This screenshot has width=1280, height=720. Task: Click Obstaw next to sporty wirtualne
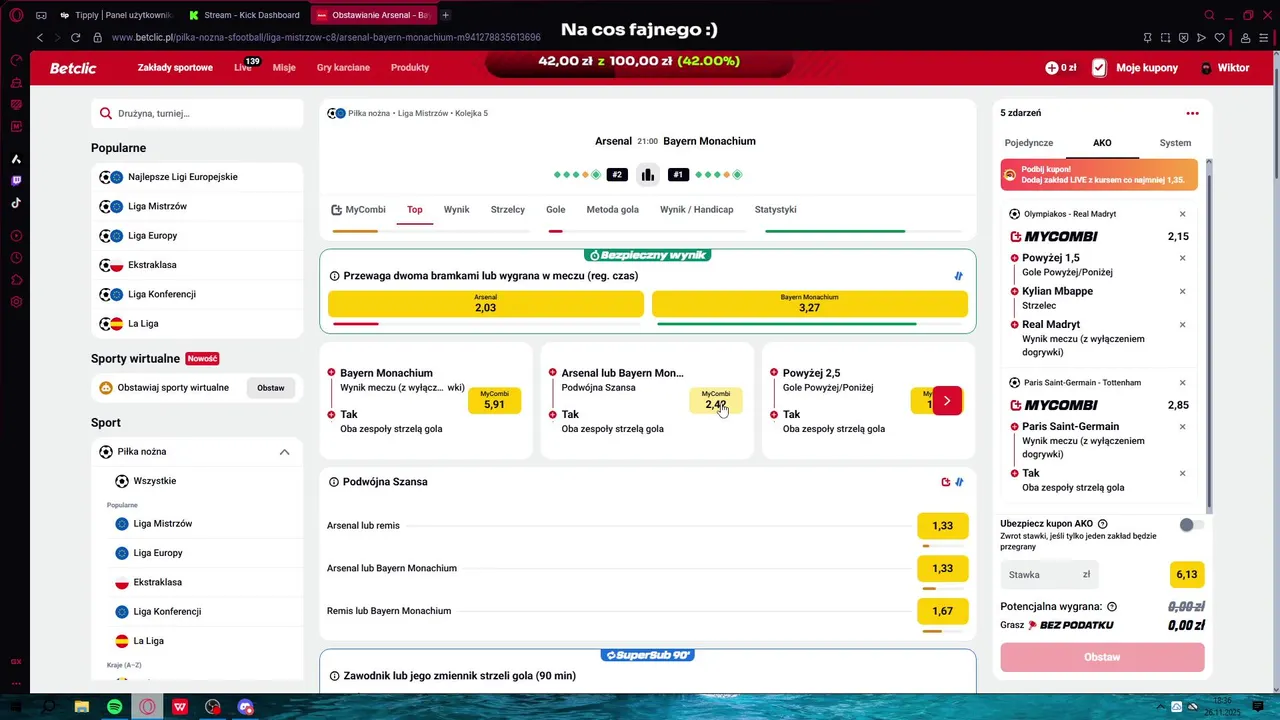pyautogui.click(x=271, y=388)
